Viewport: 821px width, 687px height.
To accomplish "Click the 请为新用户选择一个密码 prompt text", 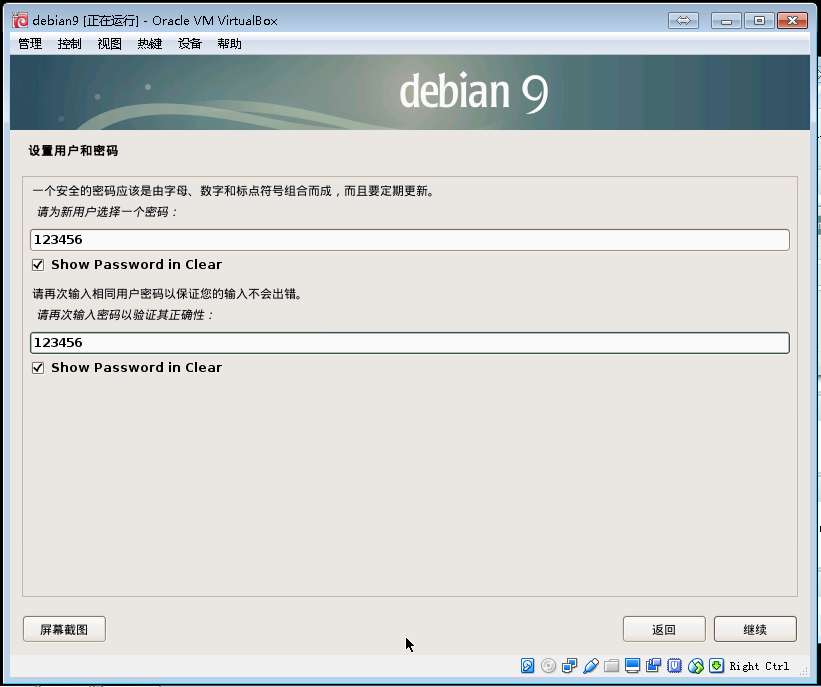I will click(107, 212).
